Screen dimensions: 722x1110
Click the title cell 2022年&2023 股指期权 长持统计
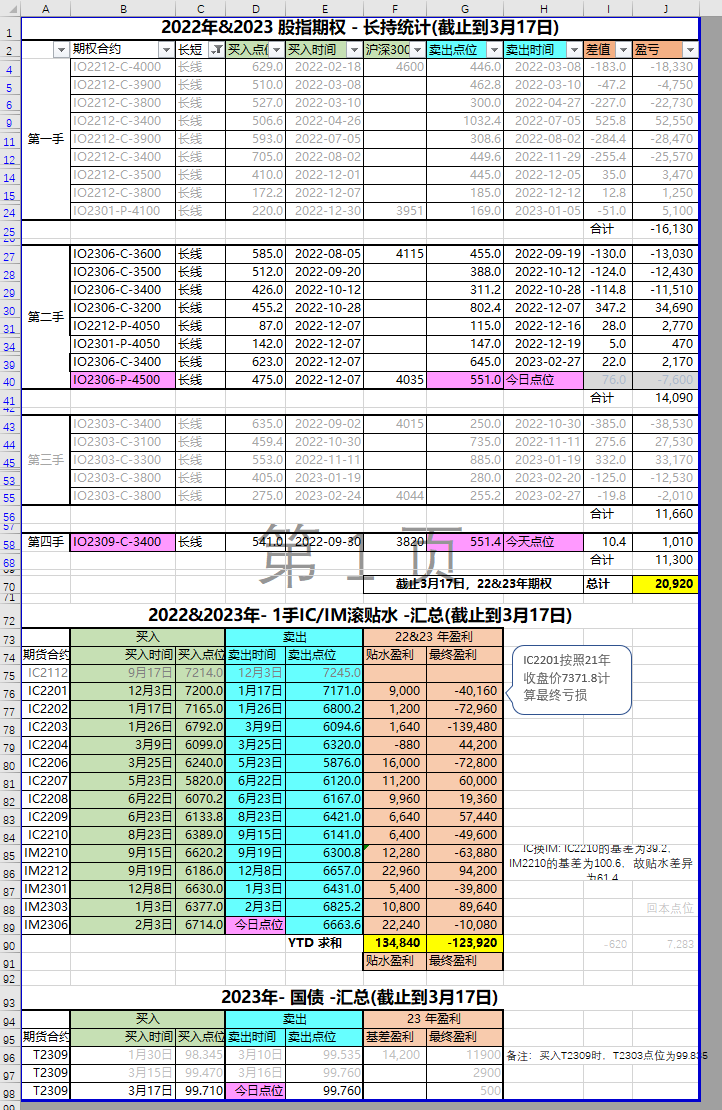[360, 28]
